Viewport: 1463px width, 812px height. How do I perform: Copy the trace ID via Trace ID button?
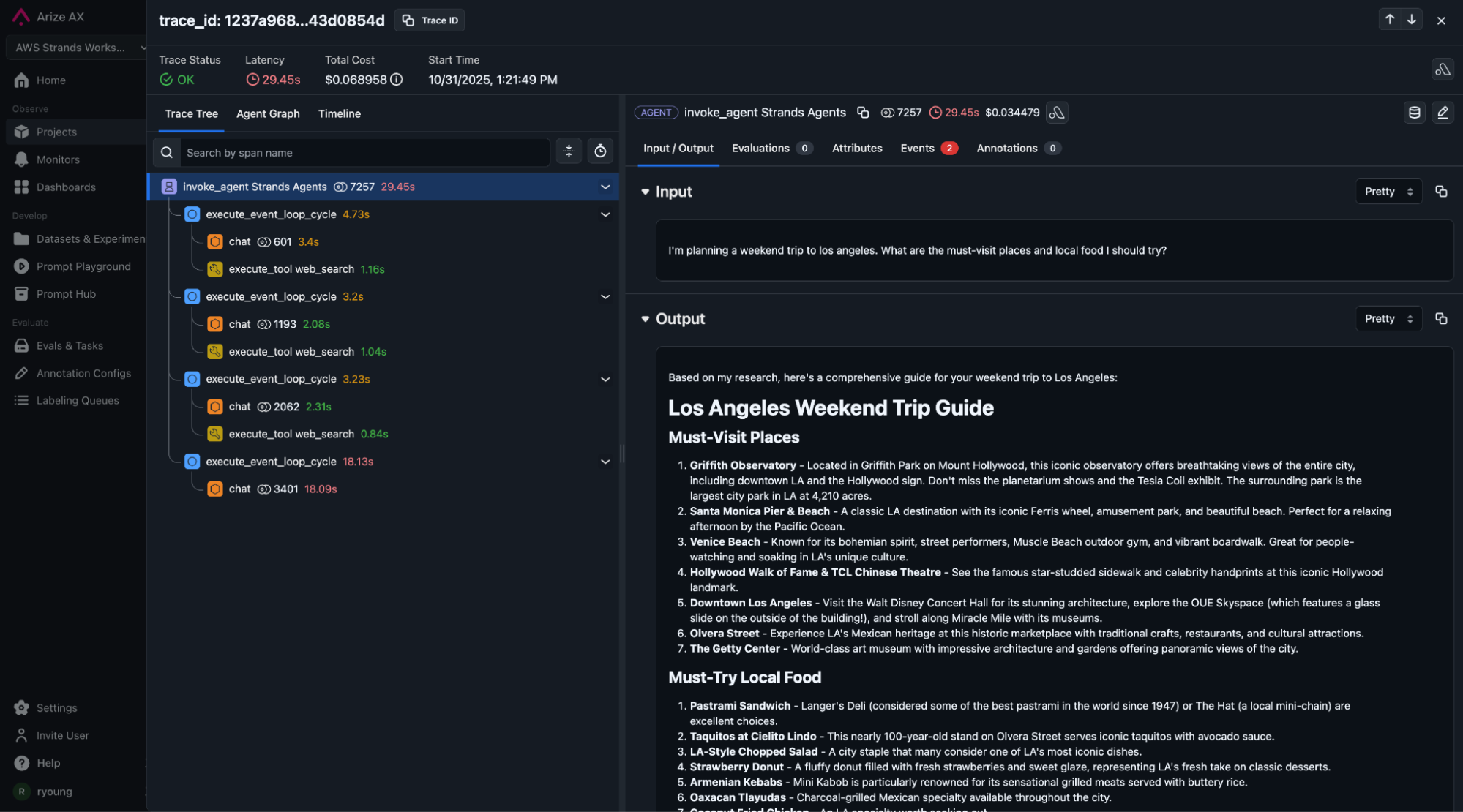coord(430,20)
